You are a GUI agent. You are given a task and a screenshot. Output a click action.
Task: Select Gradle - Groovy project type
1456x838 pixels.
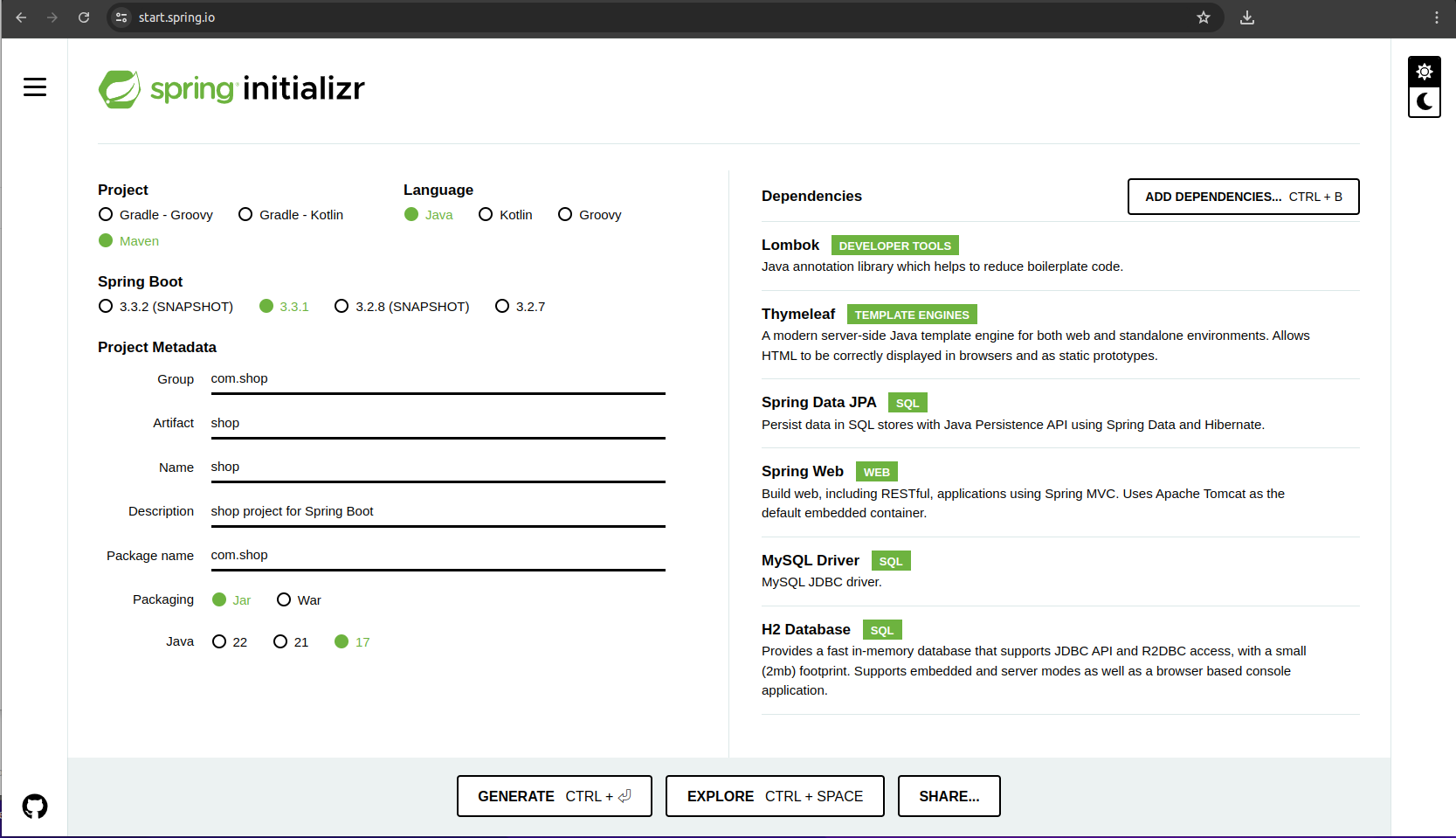[x=156, y=215]
